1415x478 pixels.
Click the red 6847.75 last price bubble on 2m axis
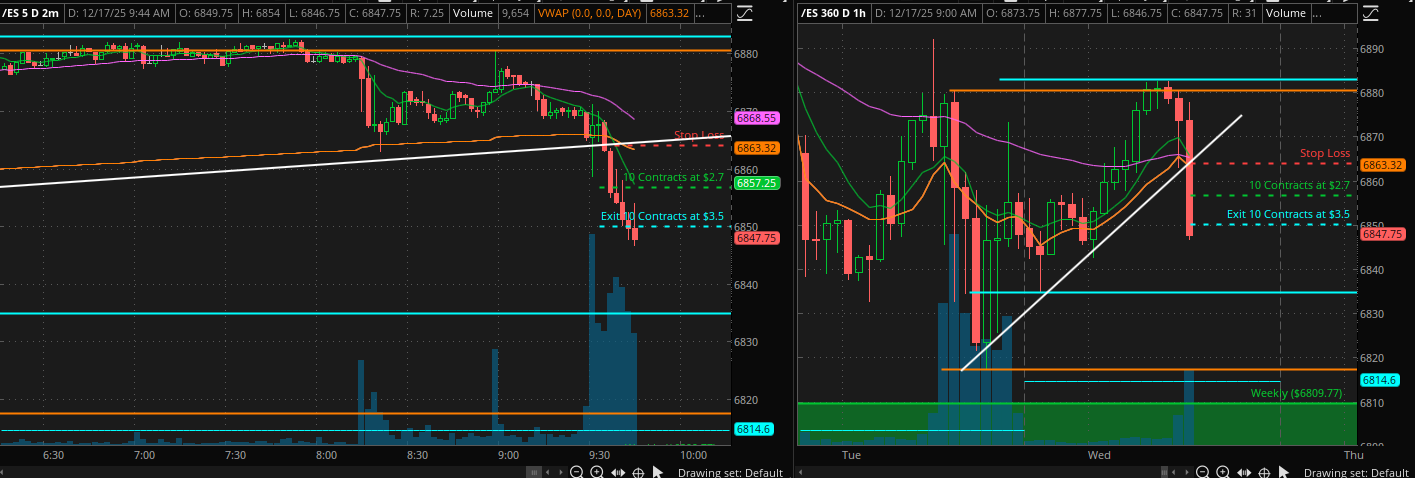pos(756,238)
